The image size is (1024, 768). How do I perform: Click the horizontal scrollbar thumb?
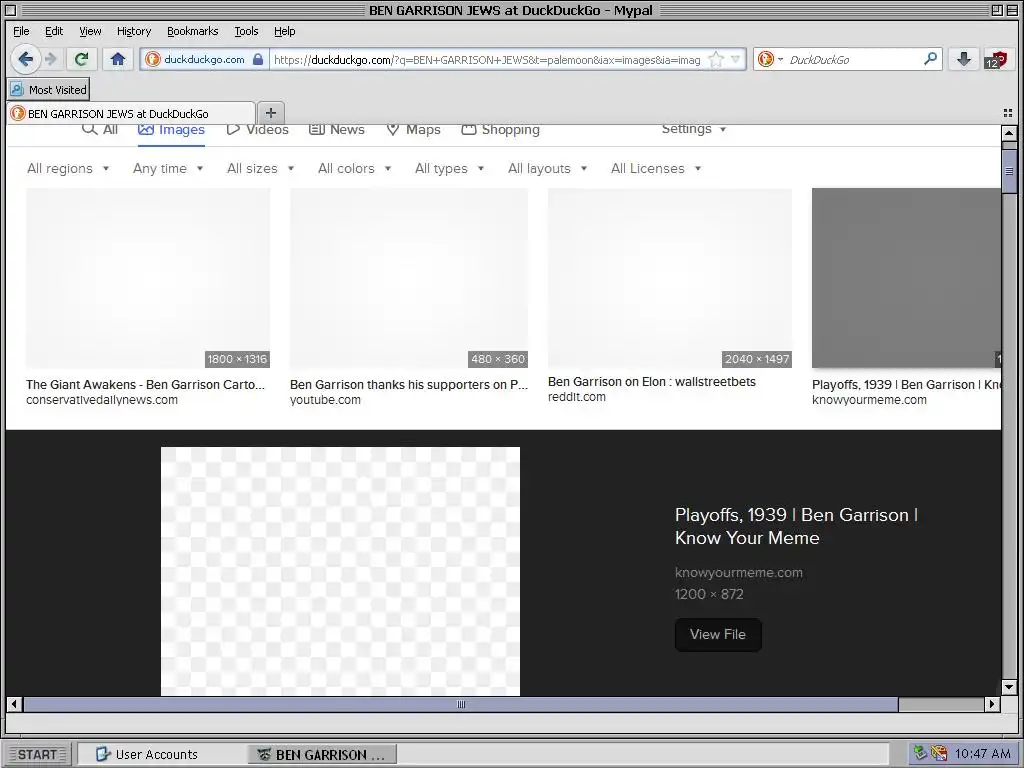(461, 704)
